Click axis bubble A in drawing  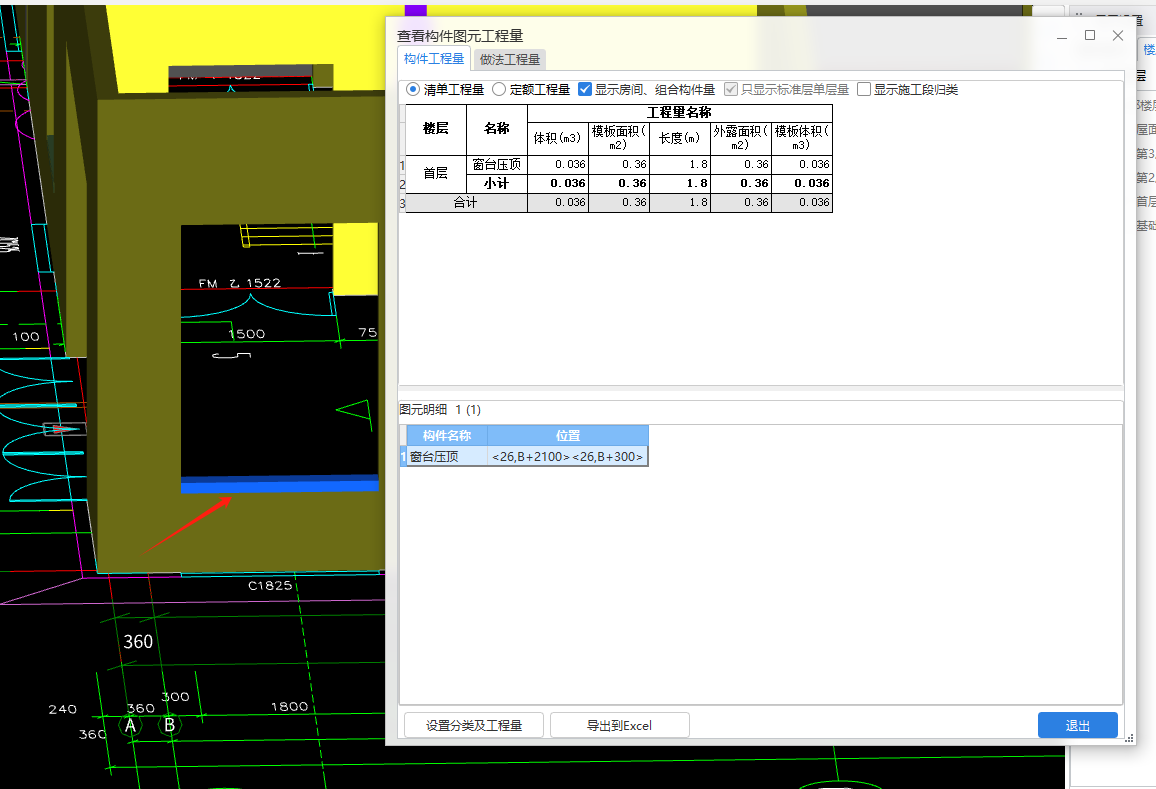pos(130,726)
